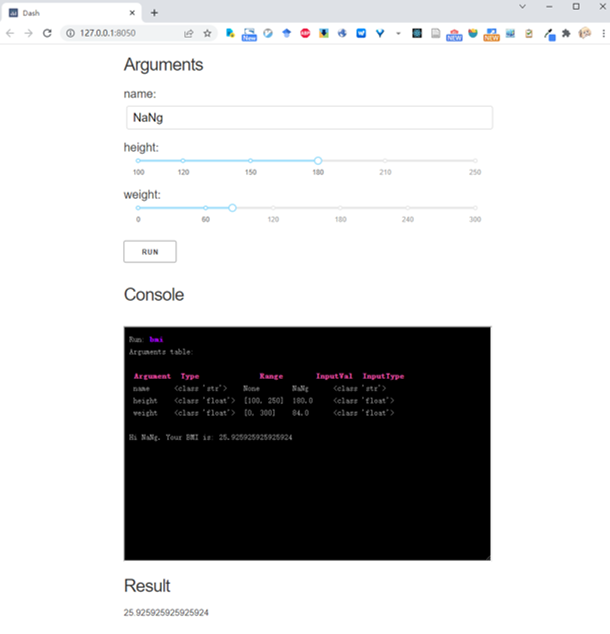
Task: Set height slider to the 150 mark
Action: tap(251, 161)
